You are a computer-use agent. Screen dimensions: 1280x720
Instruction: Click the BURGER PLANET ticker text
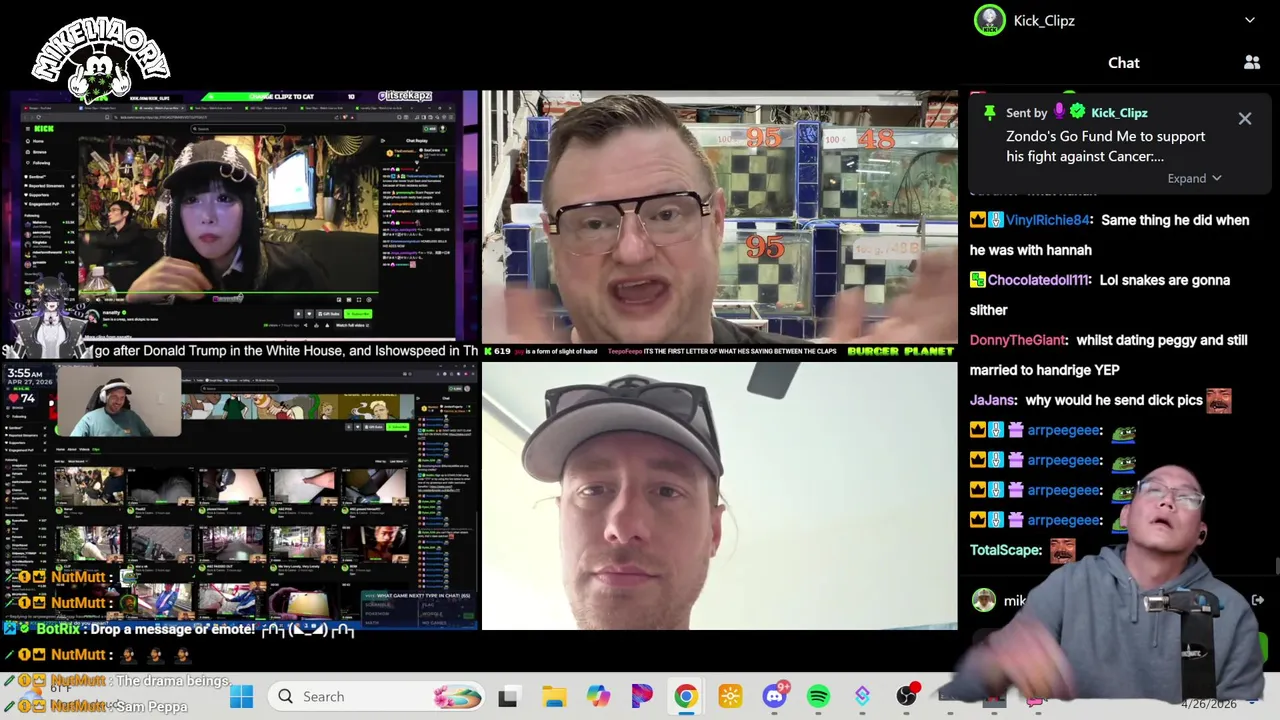(900, 352)
